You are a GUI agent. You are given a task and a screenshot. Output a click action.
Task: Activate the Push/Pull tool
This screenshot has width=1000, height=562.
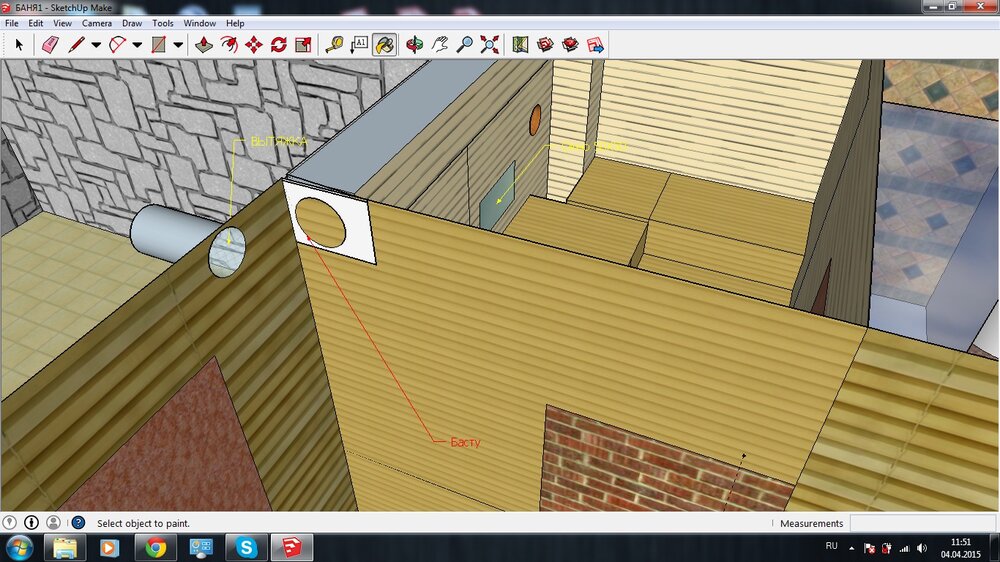pos(204,44)
